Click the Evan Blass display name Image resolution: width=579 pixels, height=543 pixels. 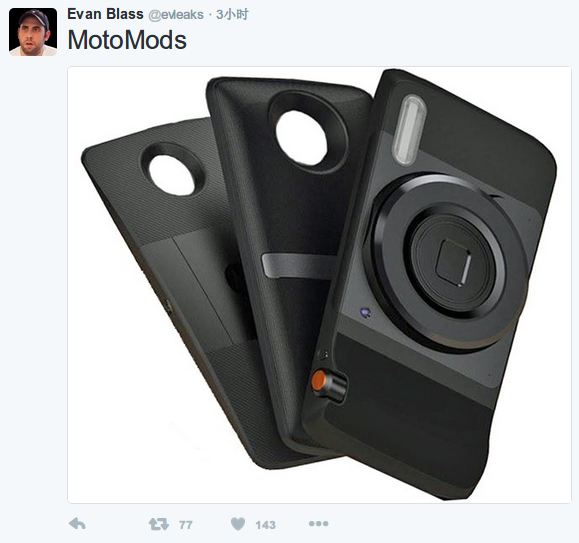(x=105, y=14)
